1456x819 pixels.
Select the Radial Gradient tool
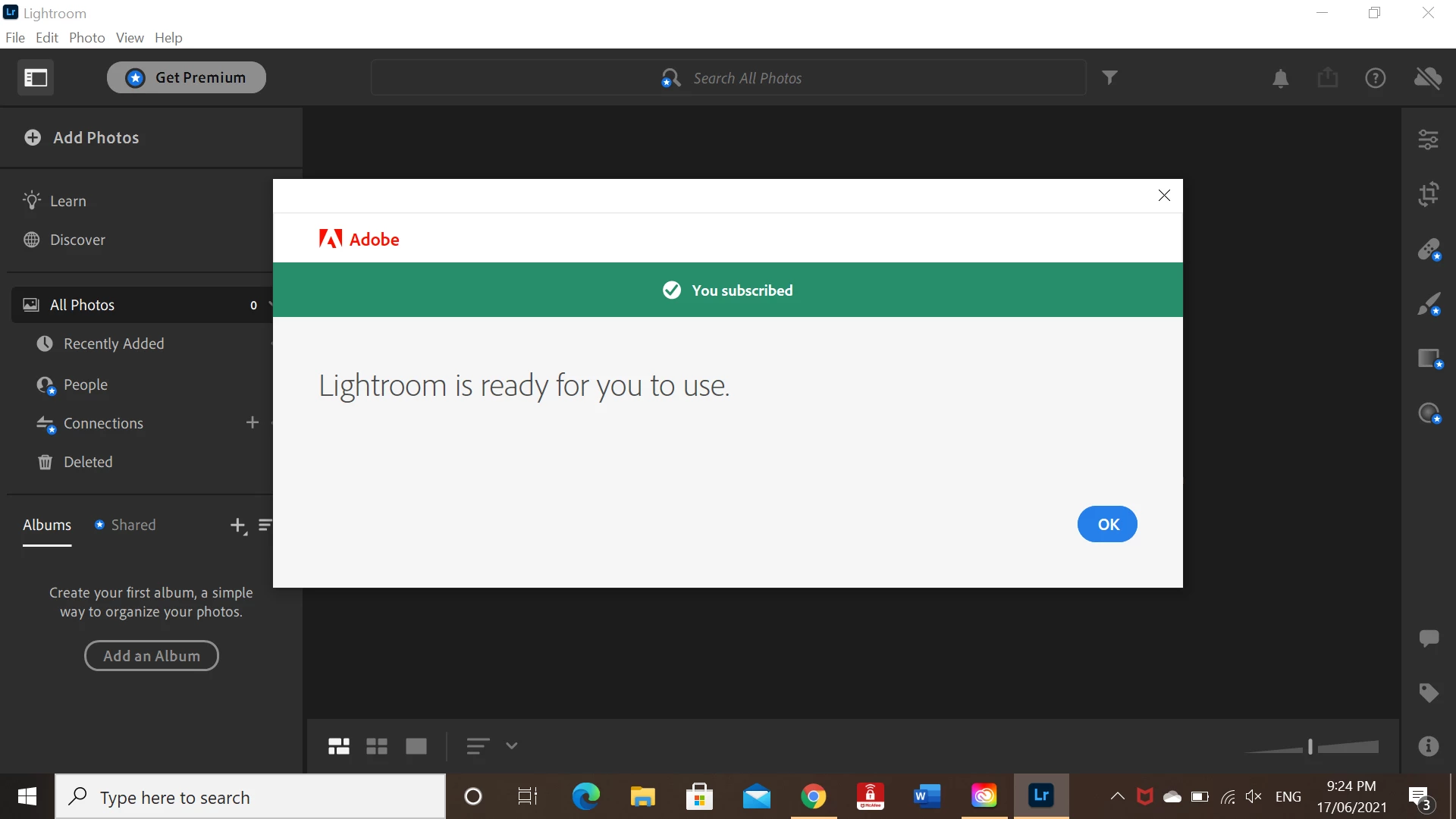point(1428,413)
